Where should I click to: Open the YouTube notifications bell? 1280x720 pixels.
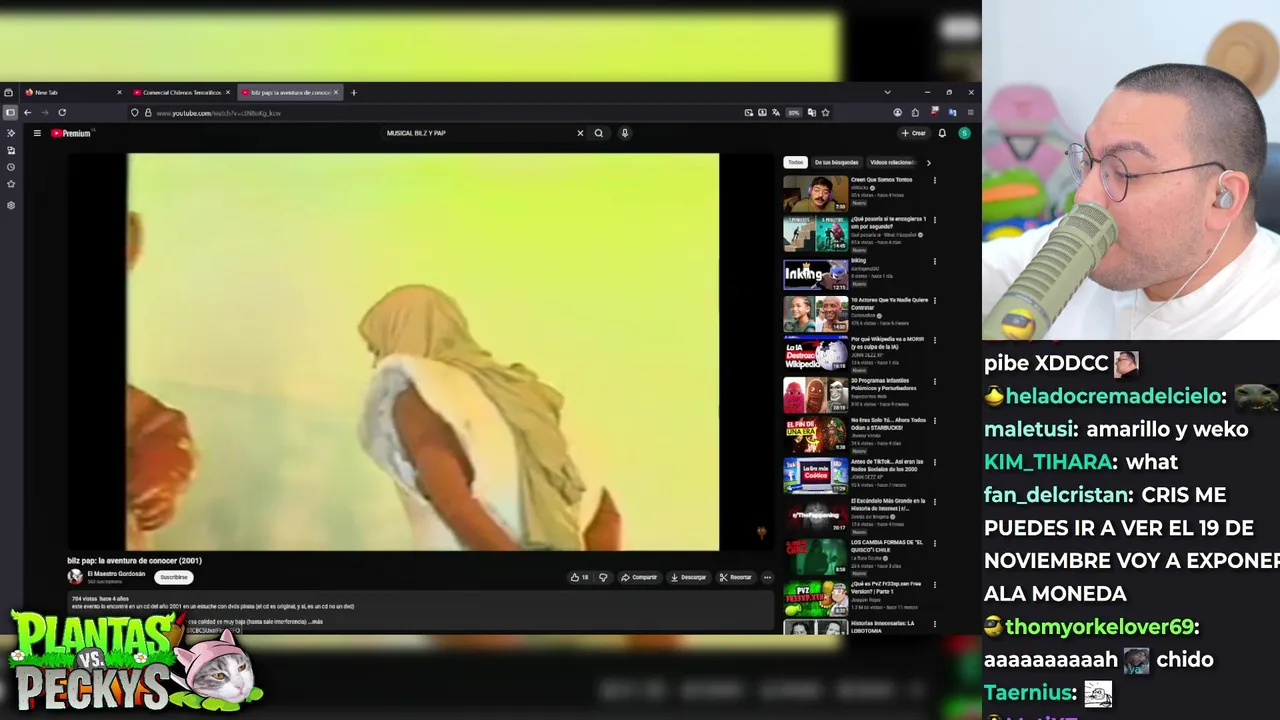pyautogui.click(x=942, y=133)
